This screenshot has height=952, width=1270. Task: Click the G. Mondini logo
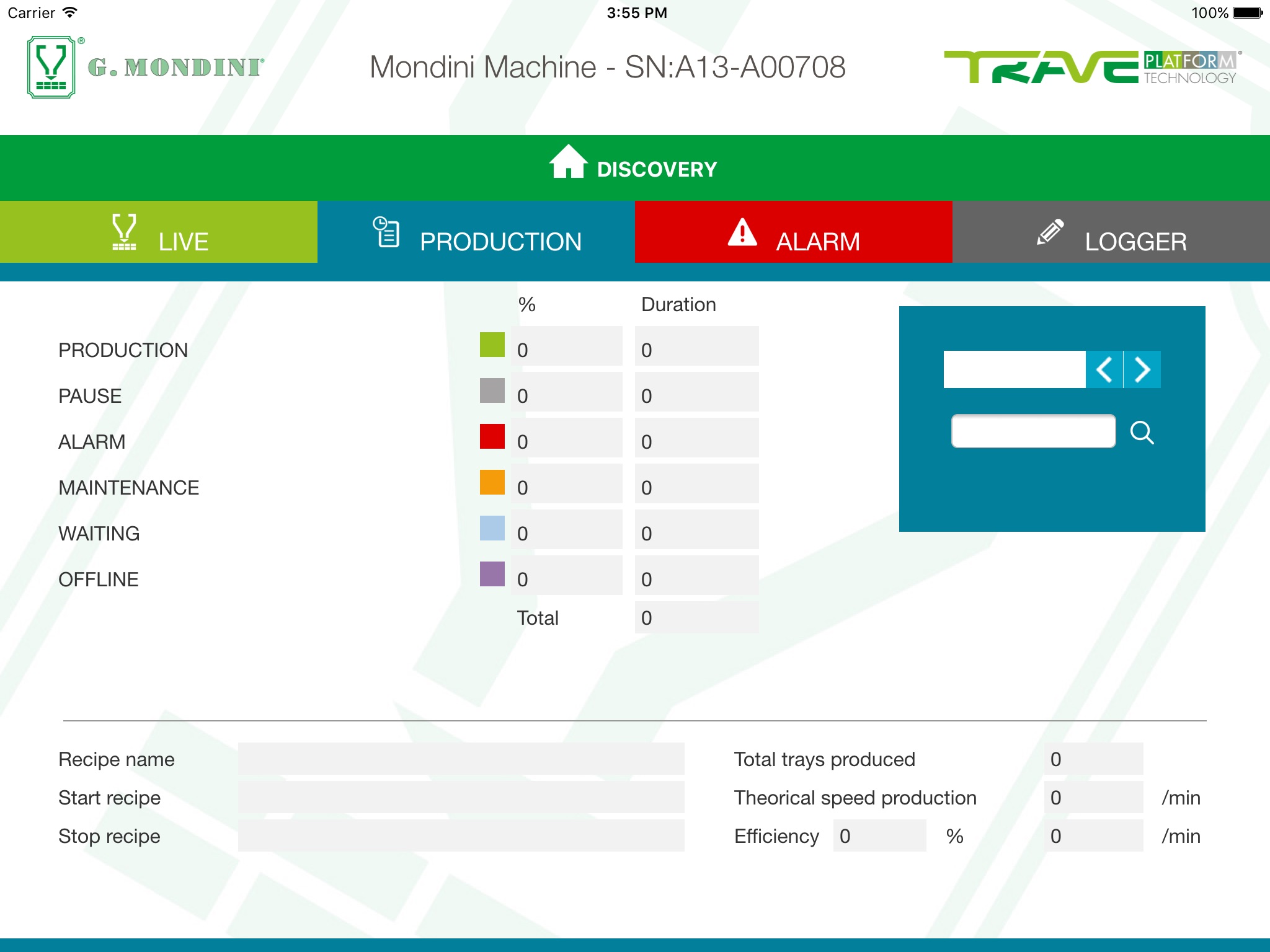[146, 67]
